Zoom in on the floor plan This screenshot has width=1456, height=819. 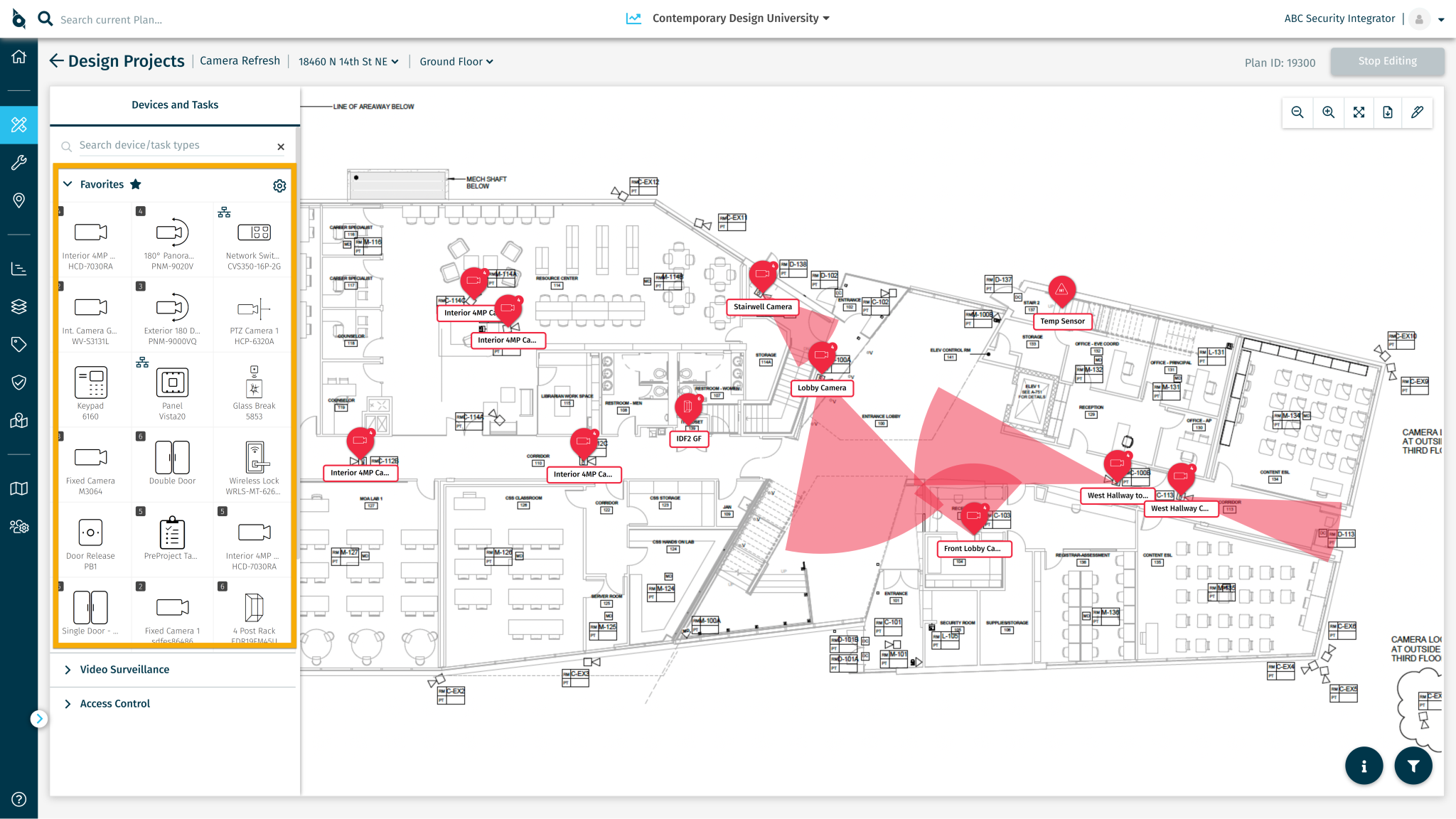click(1328, 112)
